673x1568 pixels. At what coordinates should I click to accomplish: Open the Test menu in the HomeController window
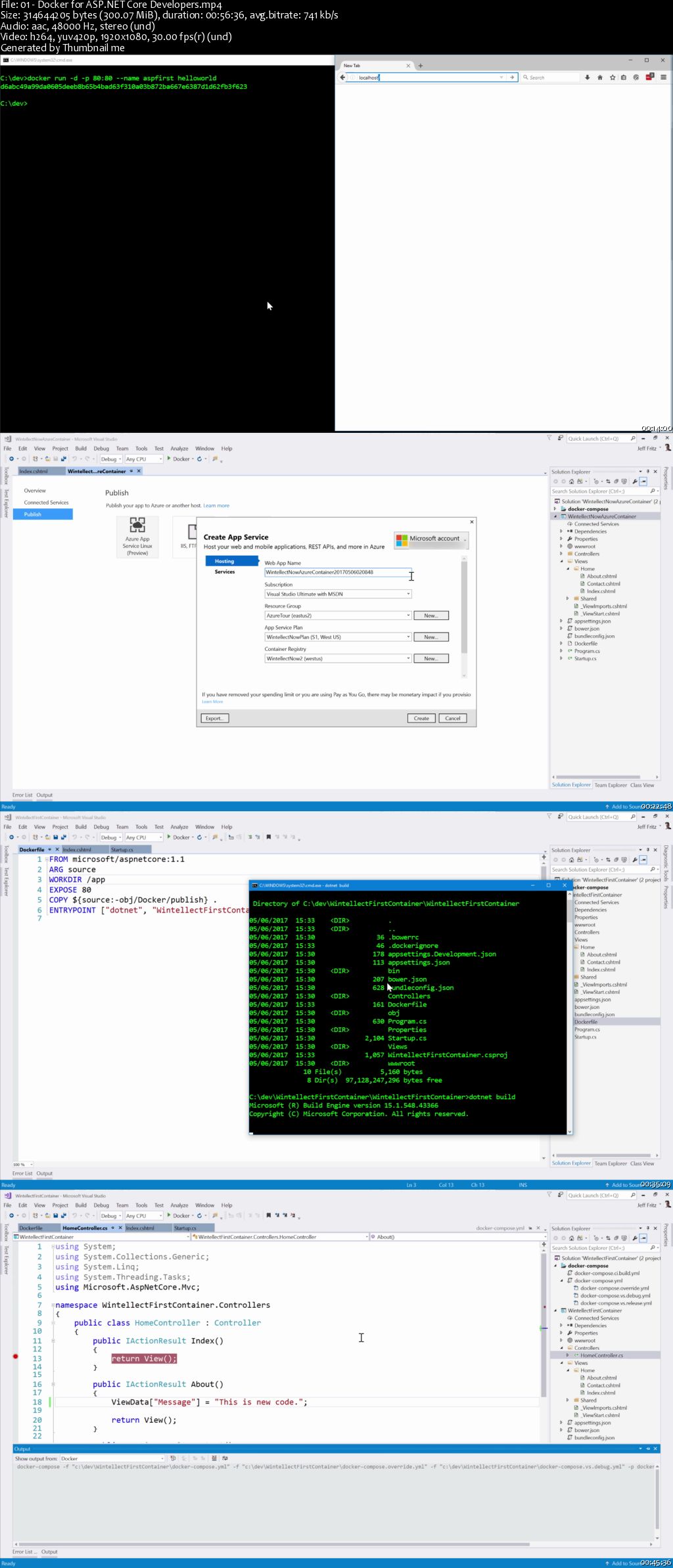pyautogui.click(x=159, y=1205)
